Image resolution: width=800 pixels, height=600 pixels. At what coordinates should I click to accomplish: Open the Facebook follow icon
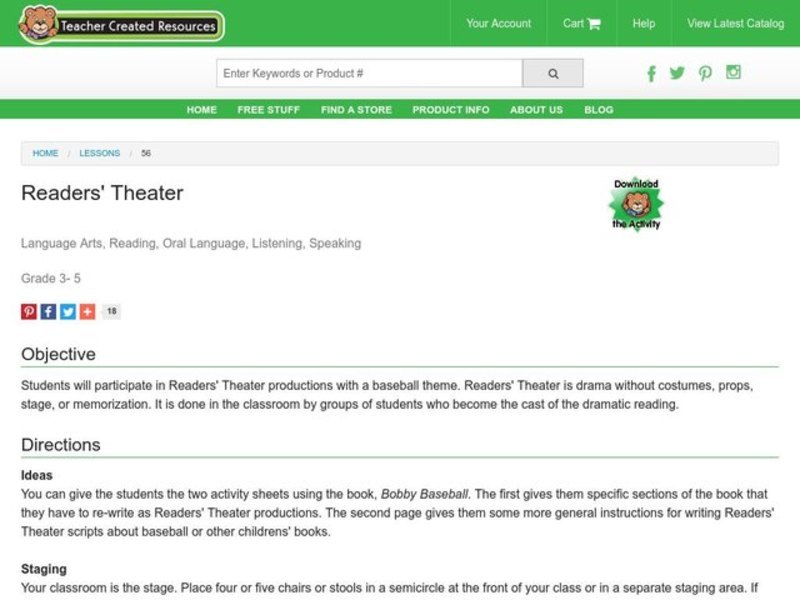point(651,73)
